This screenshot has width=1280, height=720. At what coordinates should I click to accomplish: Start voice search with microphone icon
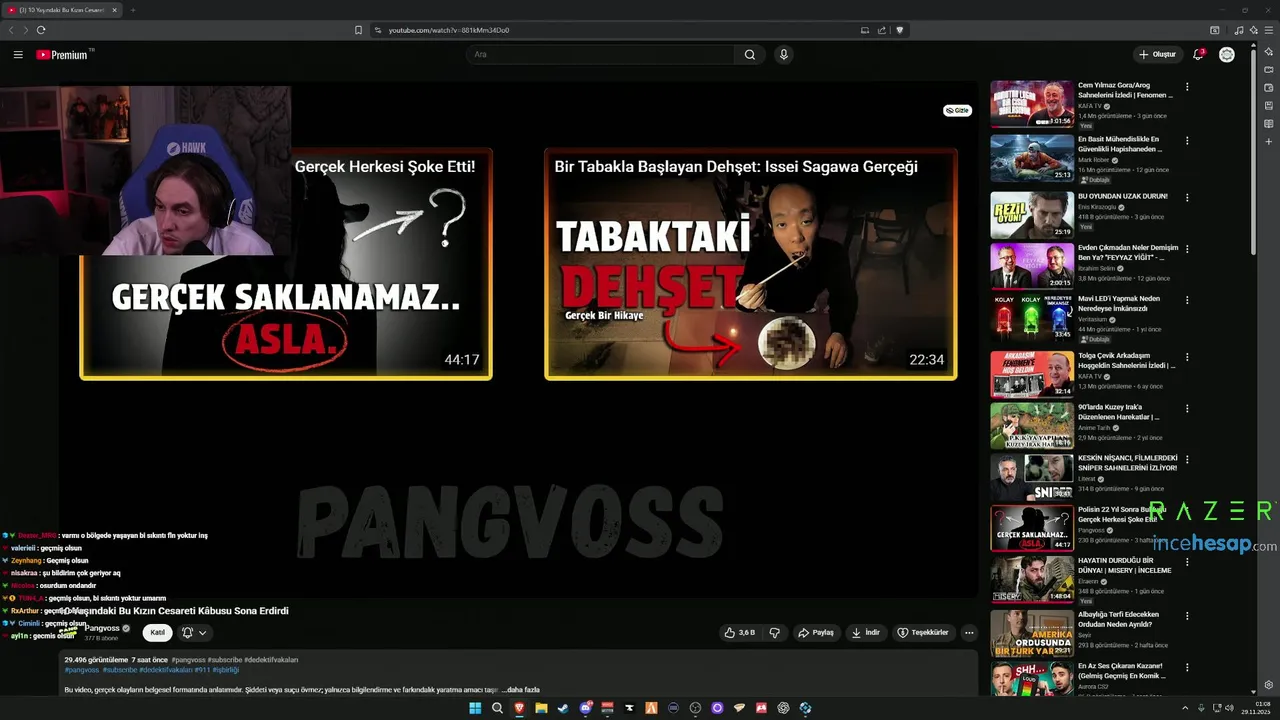point(784,55)
